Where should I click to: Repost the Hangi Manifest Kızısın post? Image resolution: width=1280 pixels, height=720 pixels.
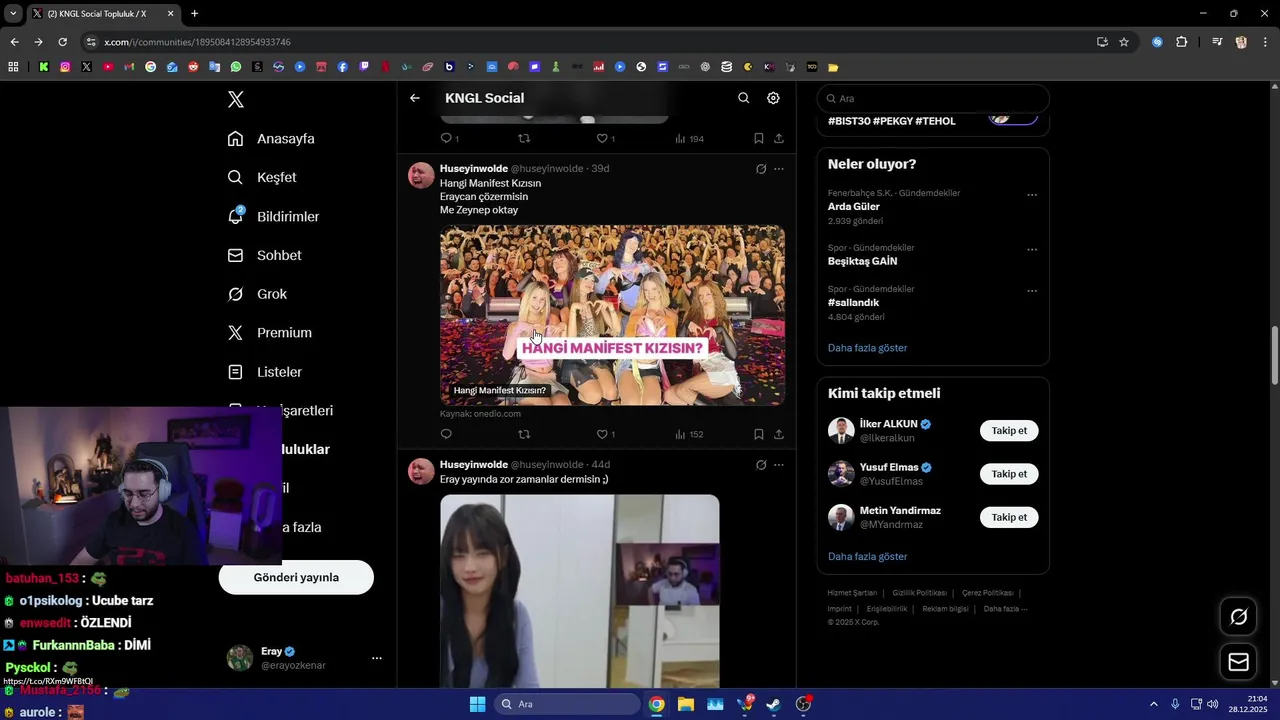[x=524, y=434]
